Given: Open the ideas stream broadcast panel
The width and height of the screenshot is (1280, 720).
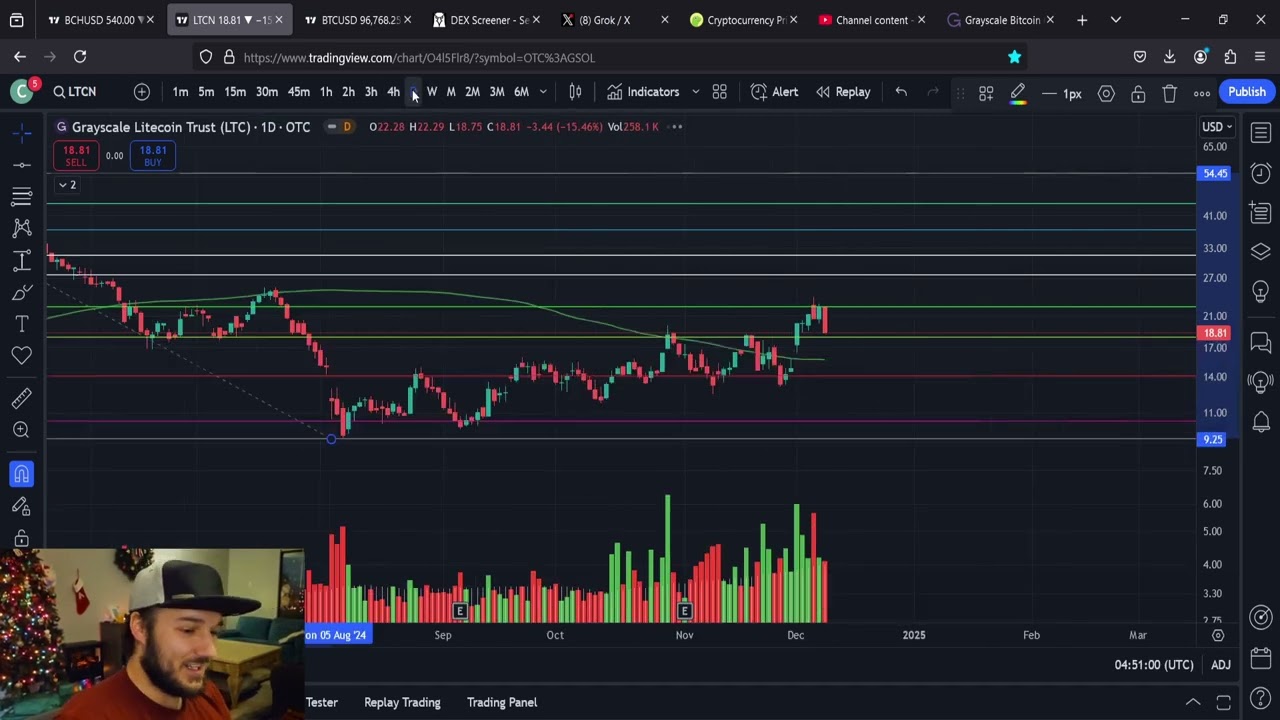Looking at the screenshot, I should 1261,381.
